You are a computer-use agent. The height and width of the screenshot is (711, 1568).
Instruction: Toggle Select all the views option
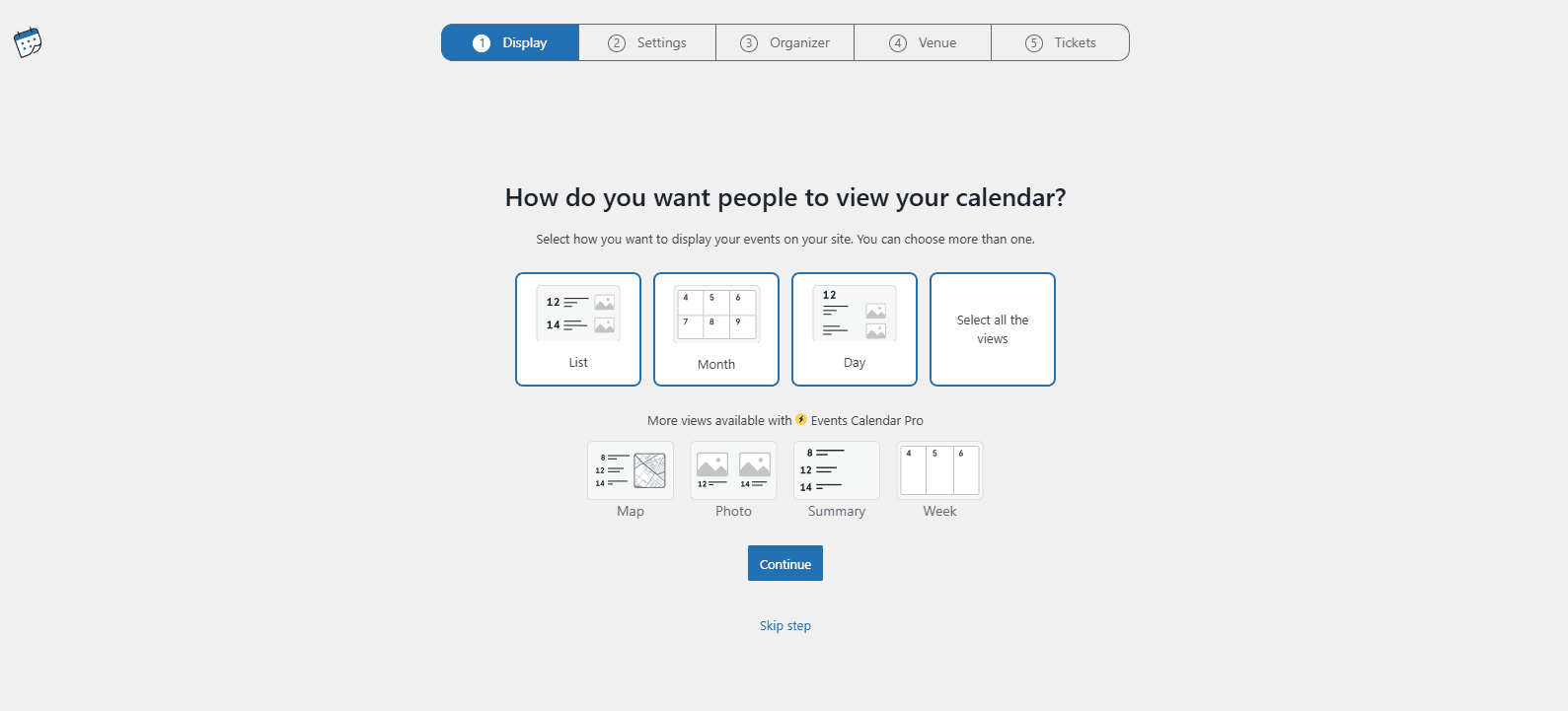993,329
